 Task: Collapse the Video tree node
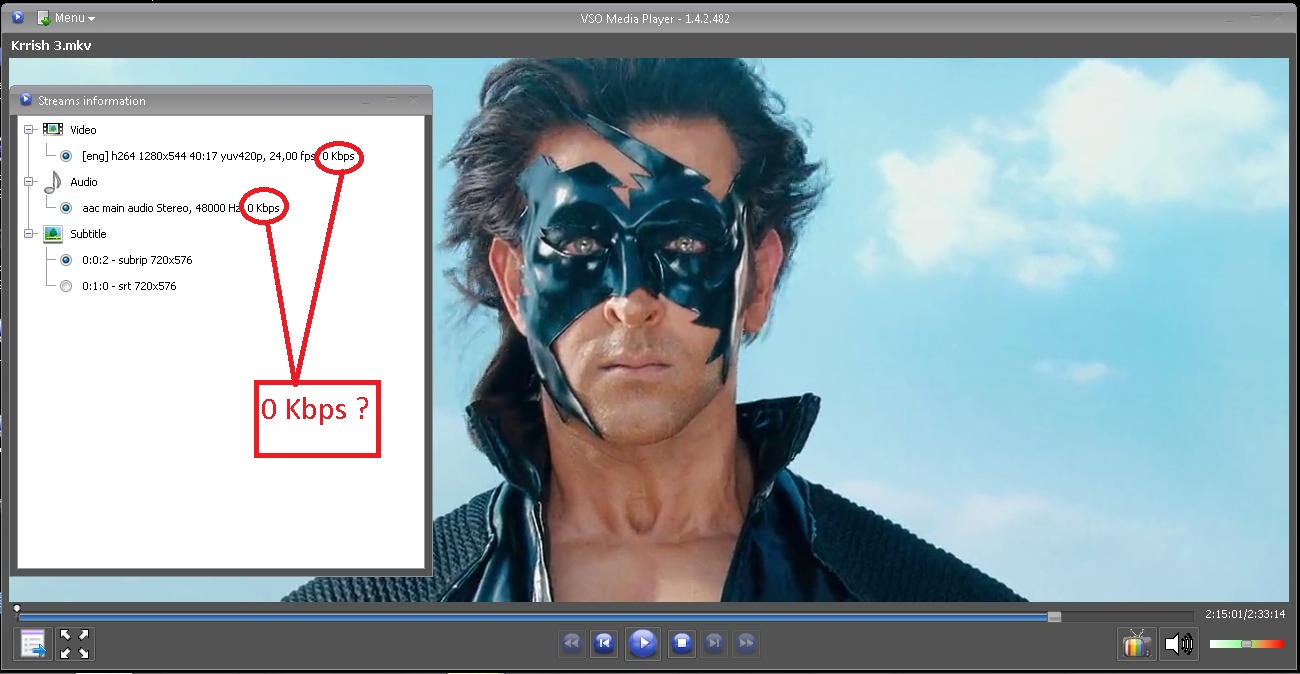(x=30, y=130)
